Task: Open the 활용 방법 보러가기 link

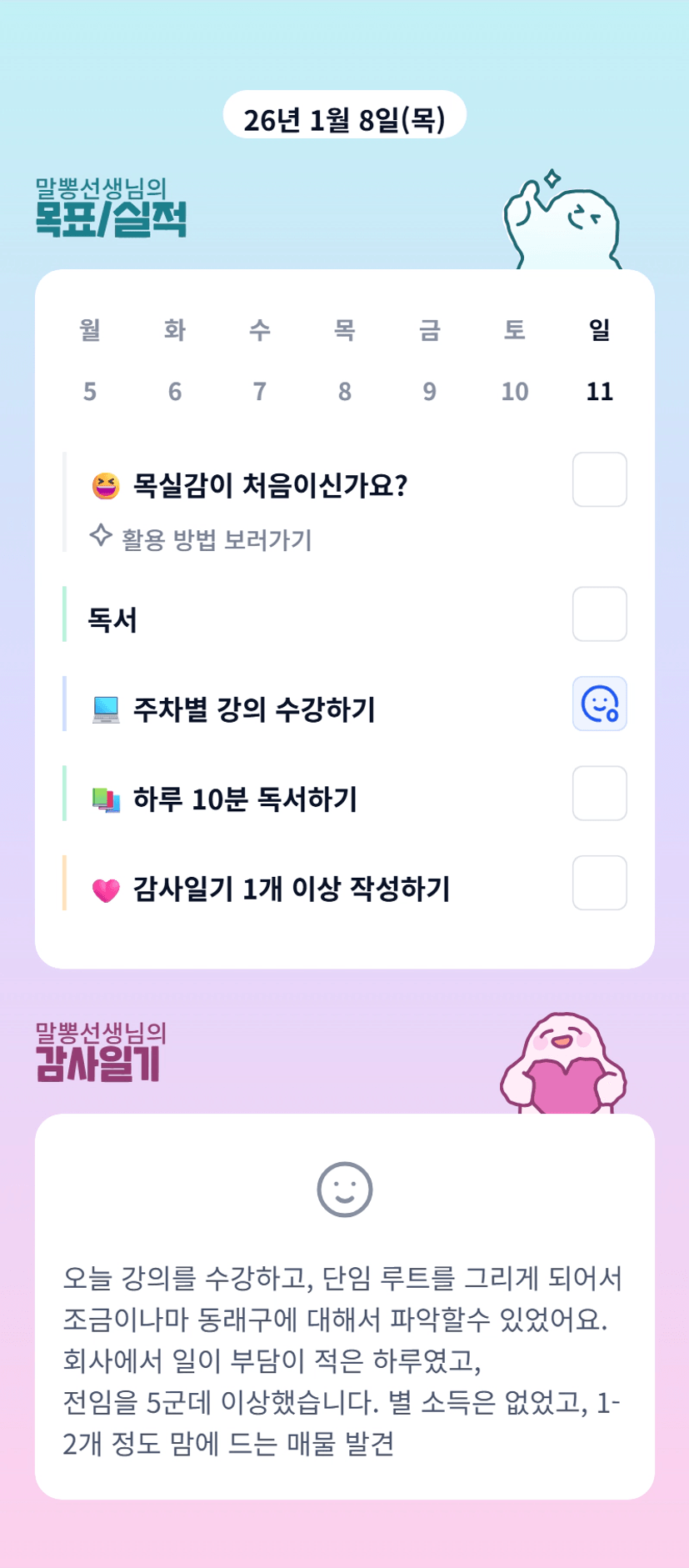Action: tap(217, 540)
